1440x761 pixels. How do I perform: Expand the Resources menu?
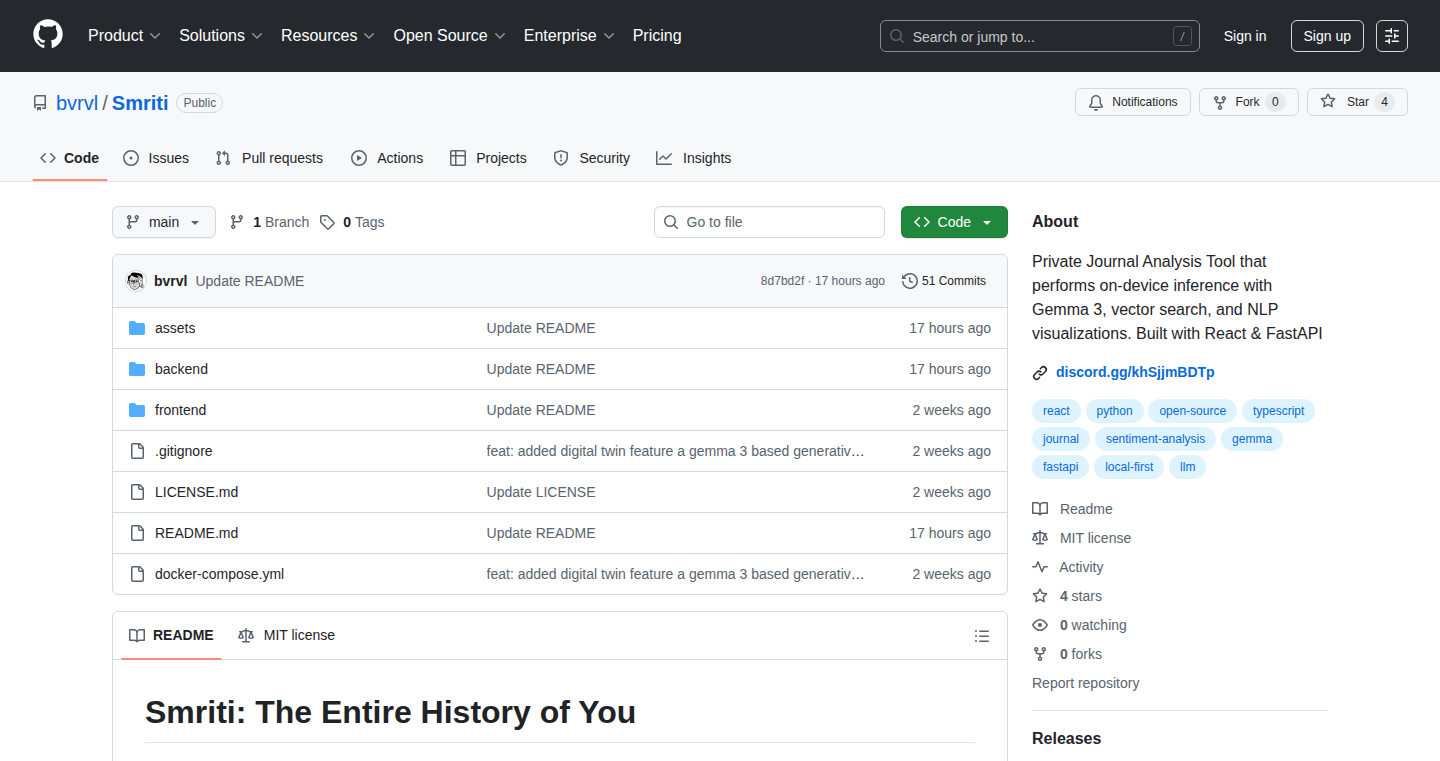click(x=328, y=36)
